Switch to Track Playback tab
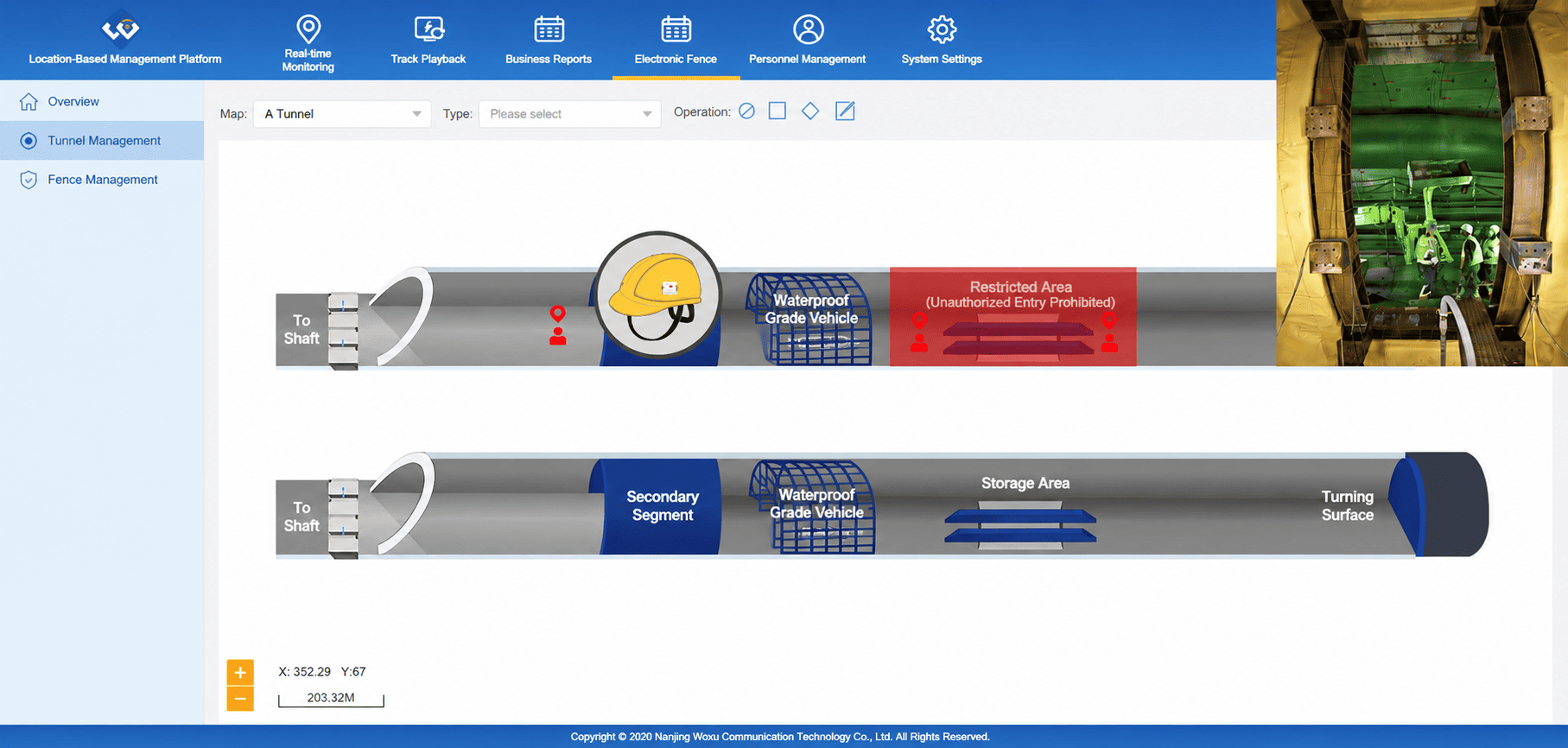This screenshot has height=748, width=1568. pyautogui.click(x=428, y=41)
